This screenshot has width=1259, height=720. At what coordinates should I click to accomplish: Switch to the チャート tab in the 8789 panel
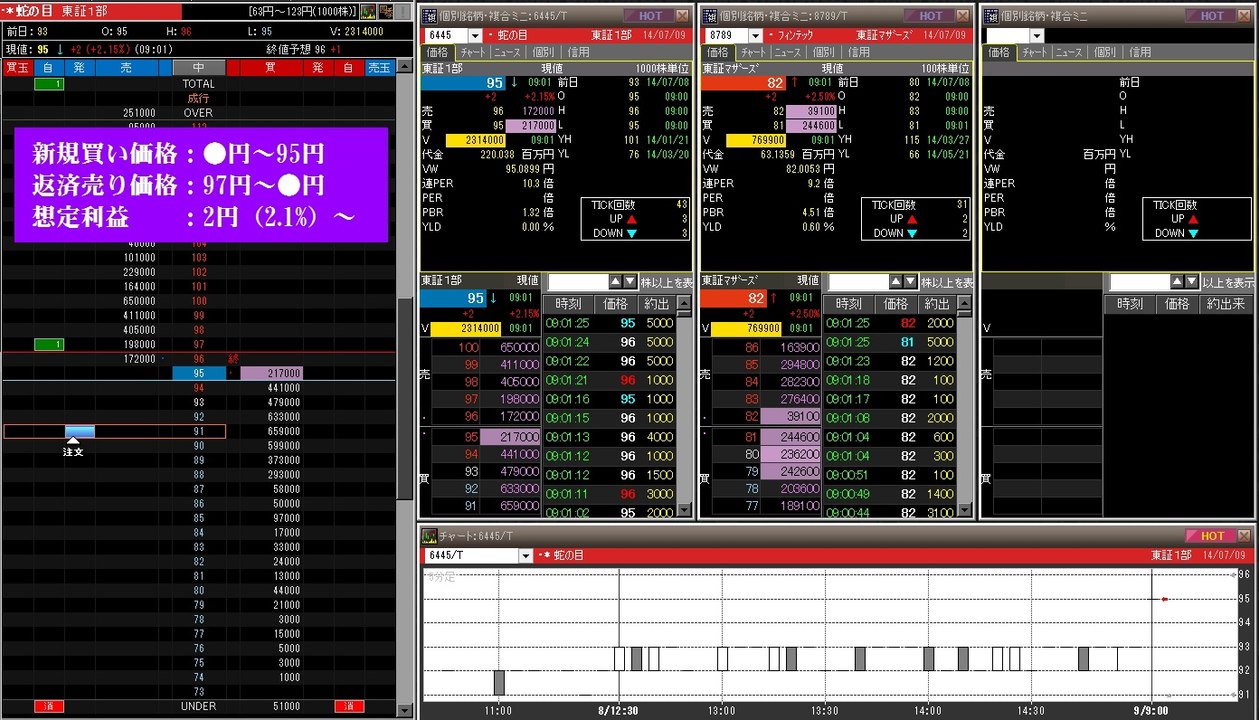coord(755,52)
